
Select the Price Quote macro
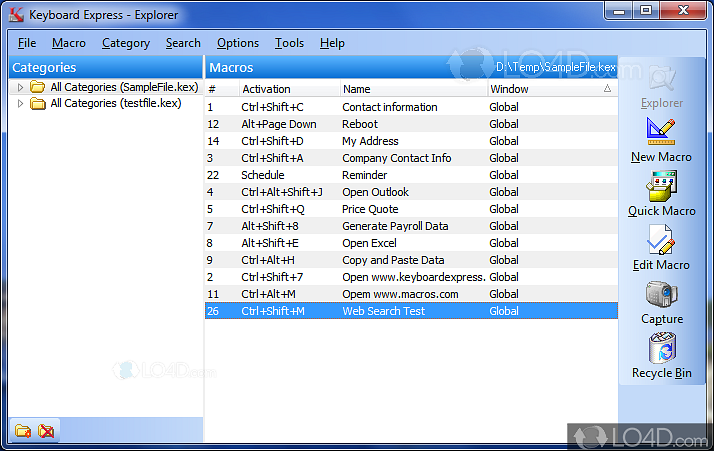(411, 209)
